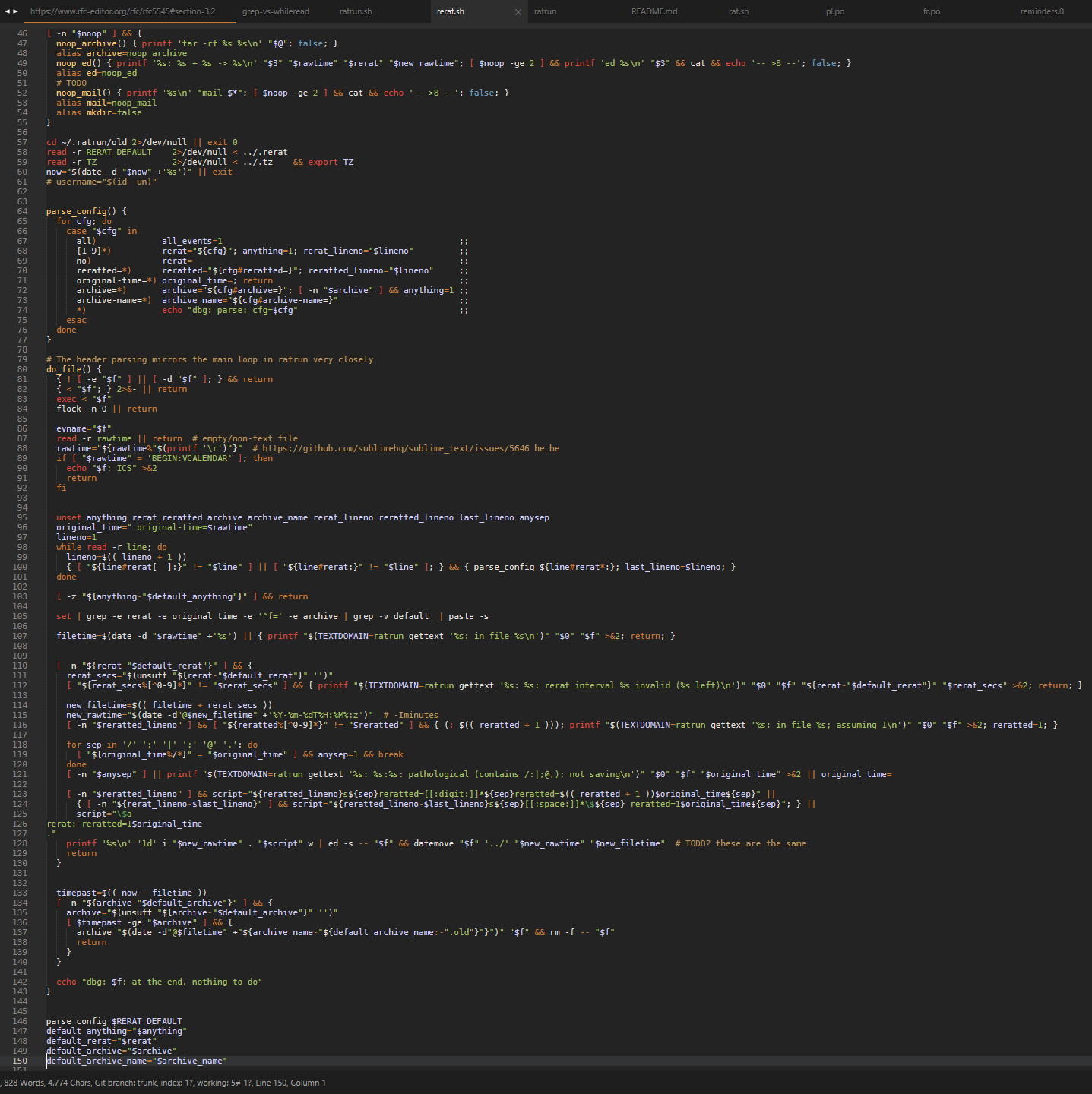
Task: Select the reminders.0 tab
Action: pos(1042,11)
